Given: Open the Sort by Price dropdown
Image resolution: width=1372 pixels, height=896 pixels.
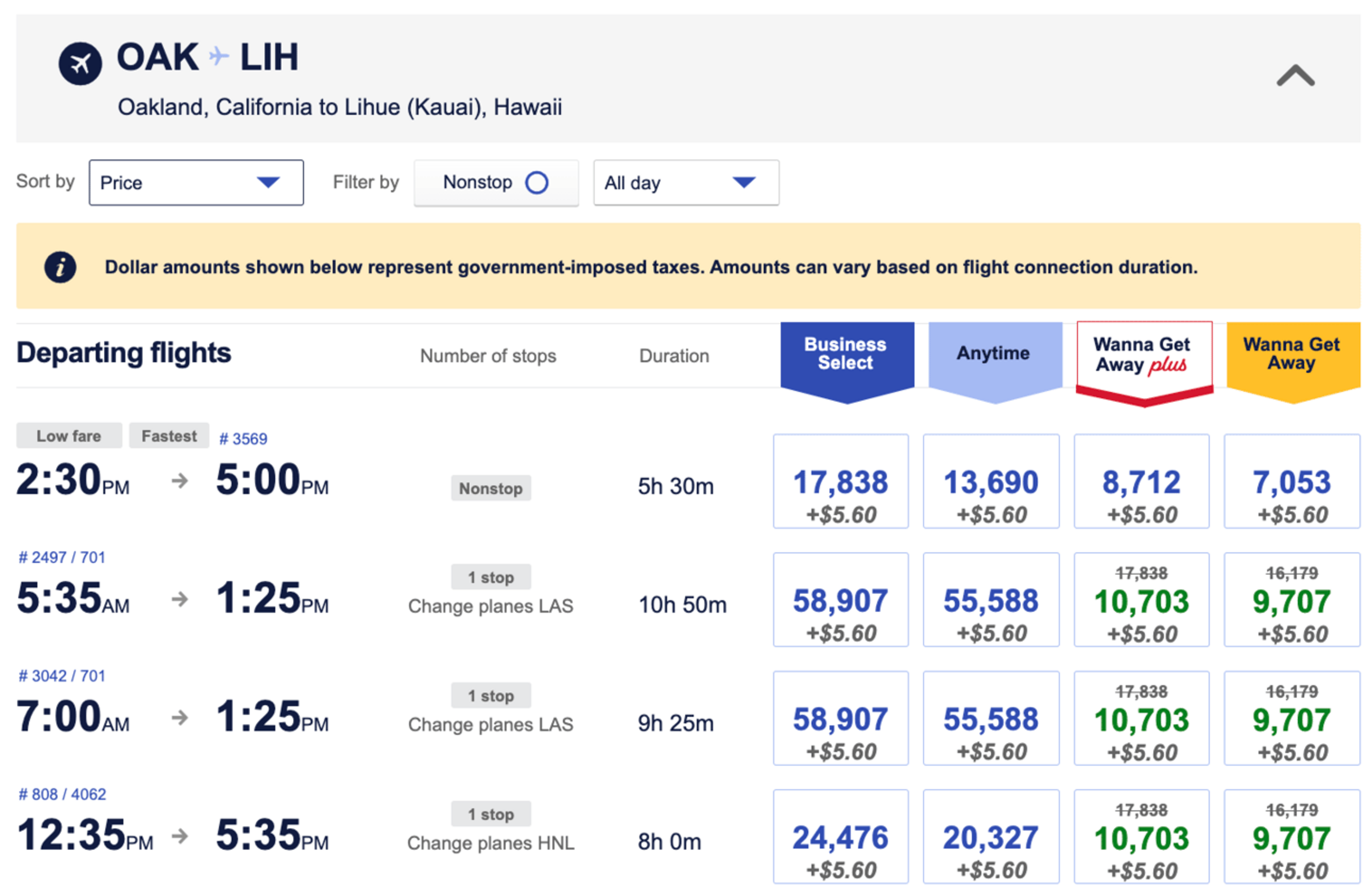Looking at the screenshot, I should pos(196,183).
